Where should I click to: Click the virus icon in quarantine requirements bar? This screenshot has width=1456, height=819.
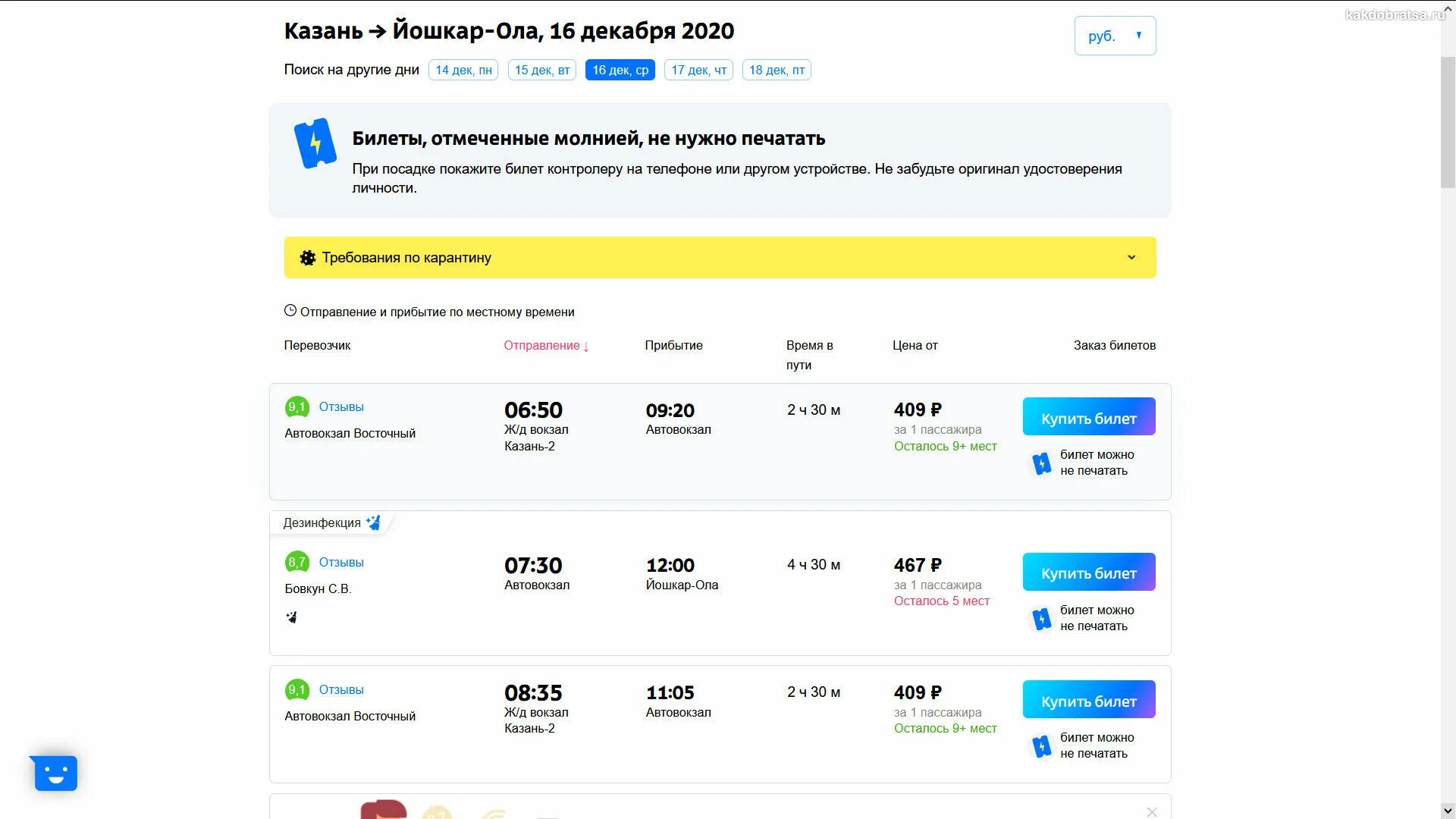pyautogui.click(x=307, y=258)
